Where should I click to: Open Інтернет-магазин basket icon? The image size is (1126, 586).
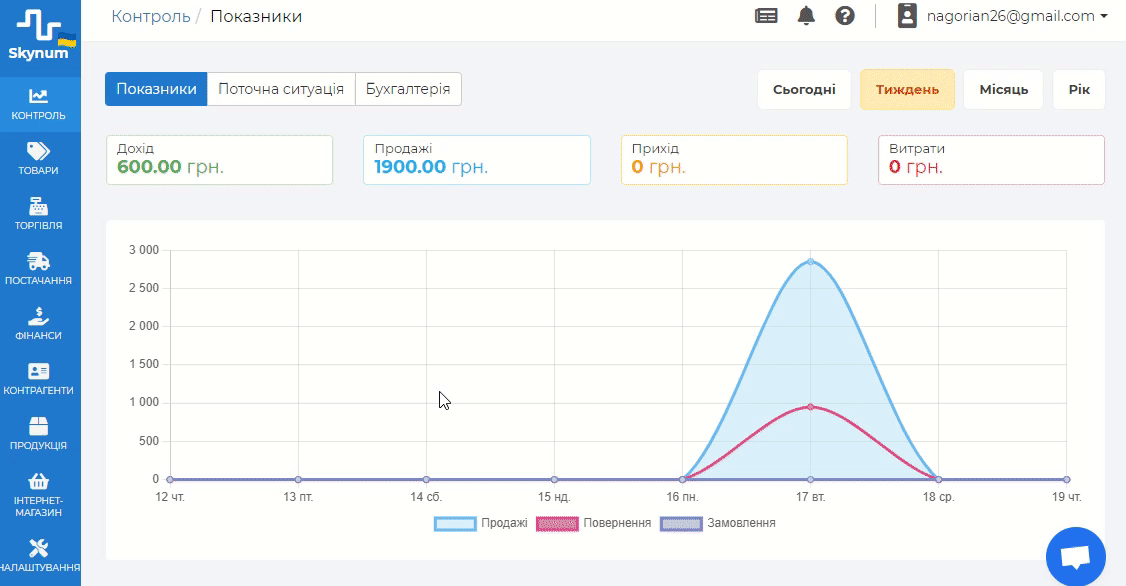point(39,482)
